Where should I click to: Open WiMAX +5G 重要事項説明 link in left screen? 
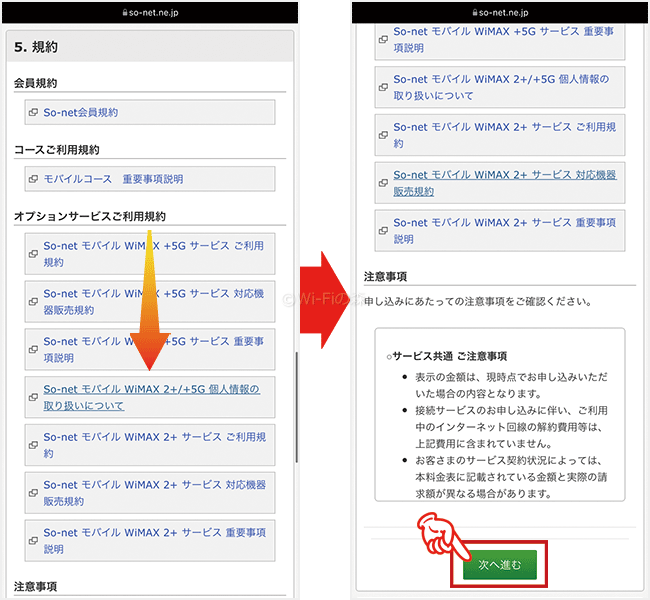coord(153,349)
